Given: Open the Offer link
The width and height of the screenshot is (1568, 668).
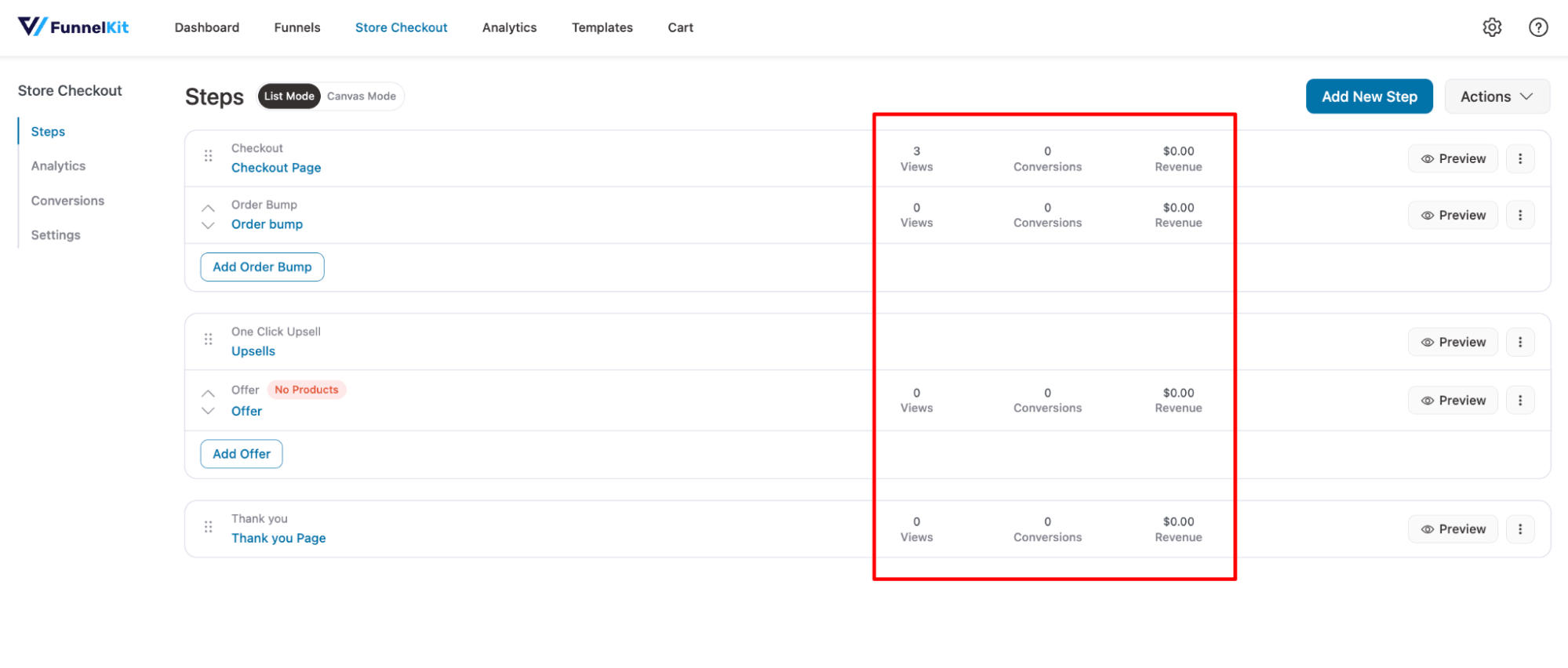Looking at the screenshot, I should (x=246, y=411).
